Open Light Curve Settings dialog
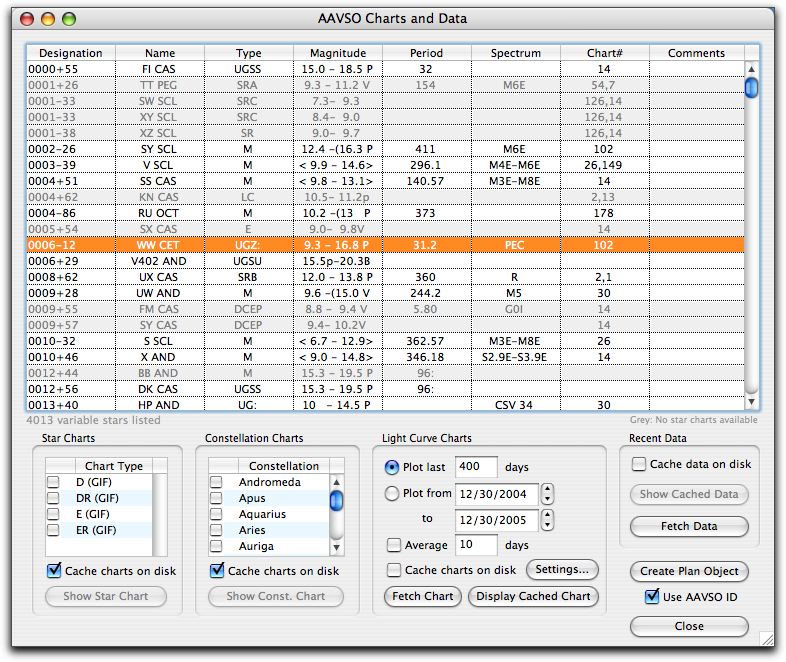This screenshot has width=786, height=662. point(561,570)
